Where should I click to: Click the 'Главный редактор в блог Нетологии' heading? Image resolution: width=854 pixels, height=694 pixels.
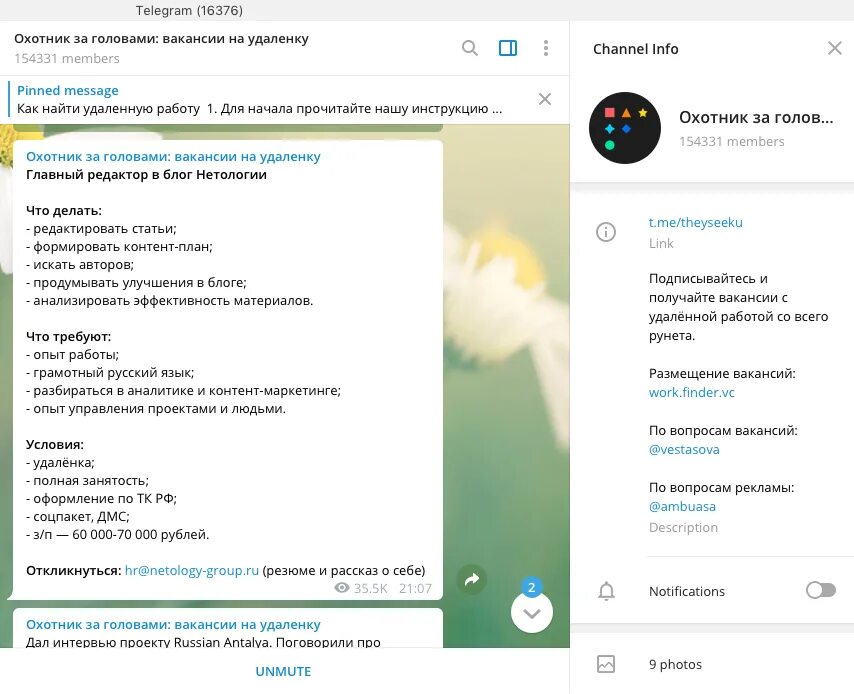pyautogui.click(x=147, y=175)
